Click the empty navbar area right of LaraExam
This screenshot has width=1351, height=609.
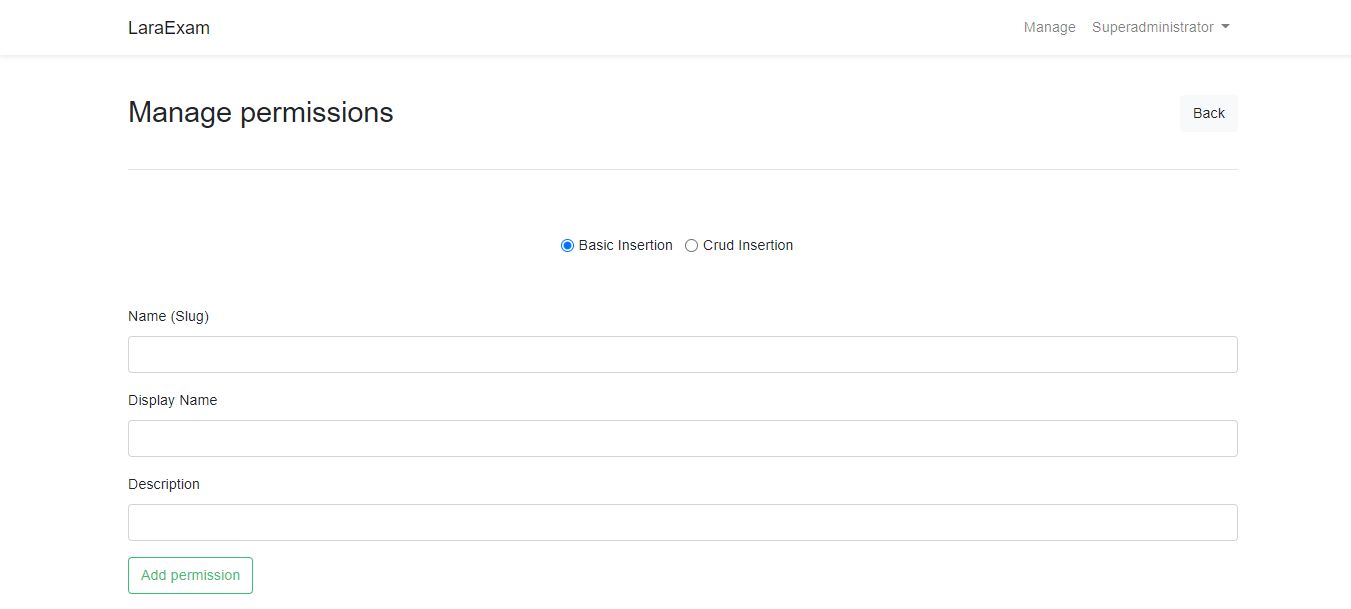click(600, 28)
